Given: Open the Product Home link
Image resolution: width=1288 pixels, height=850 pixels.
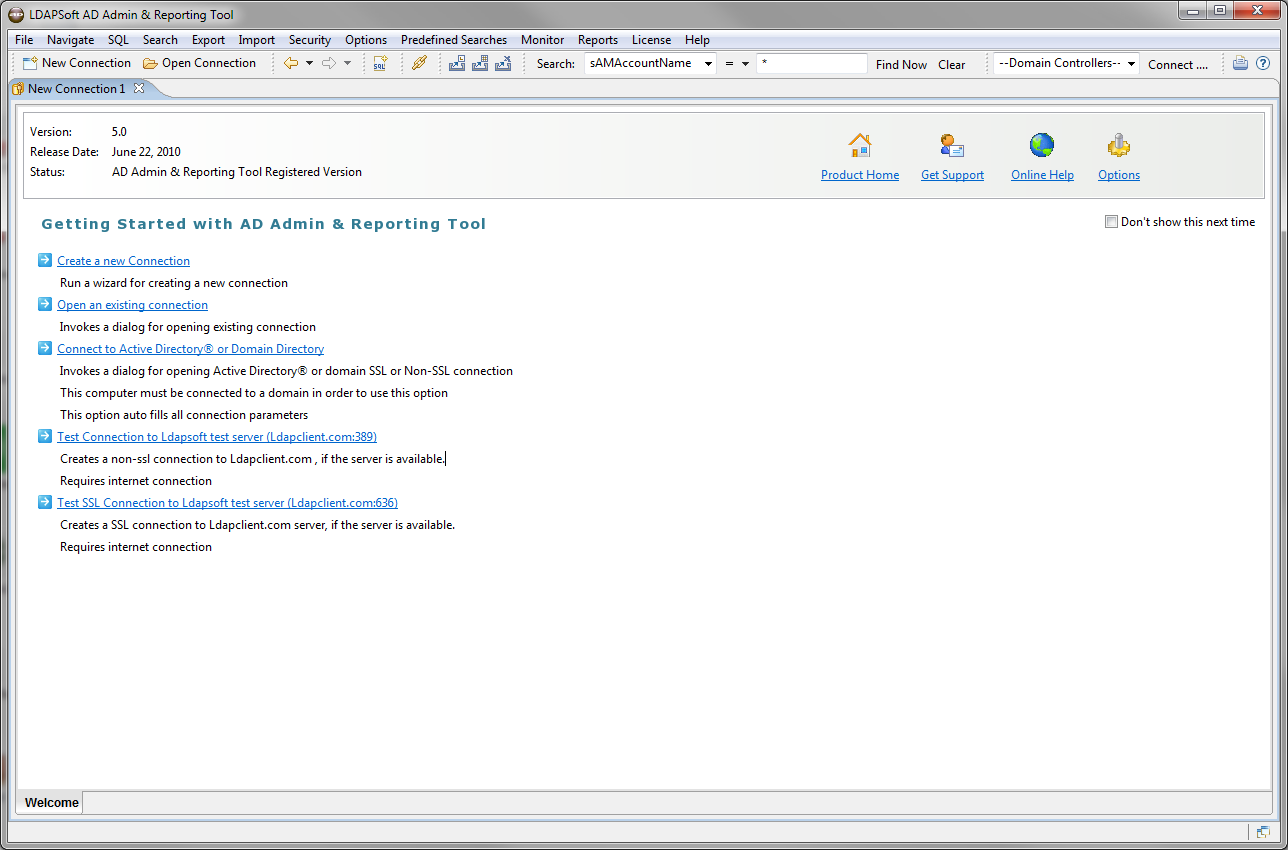Looking at the screenshot, I should click(x=860, y=175).
